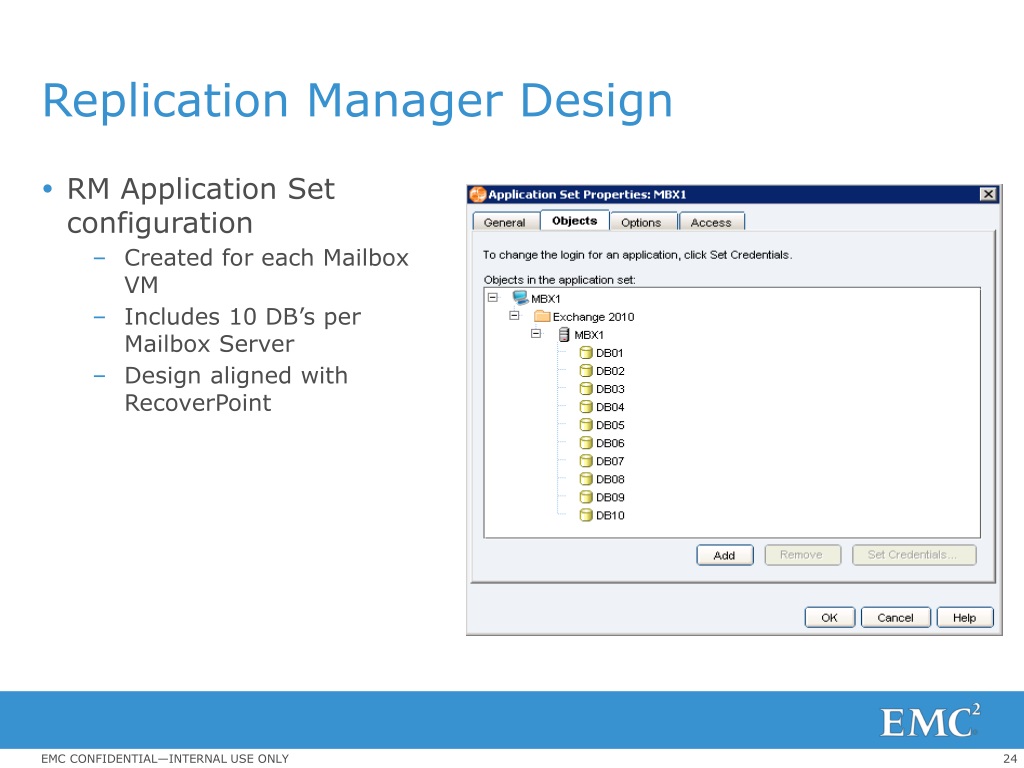Viewport: 1024px width, 768px height.
Task: Collapse the root MBX1 host node
Action: 492,298
